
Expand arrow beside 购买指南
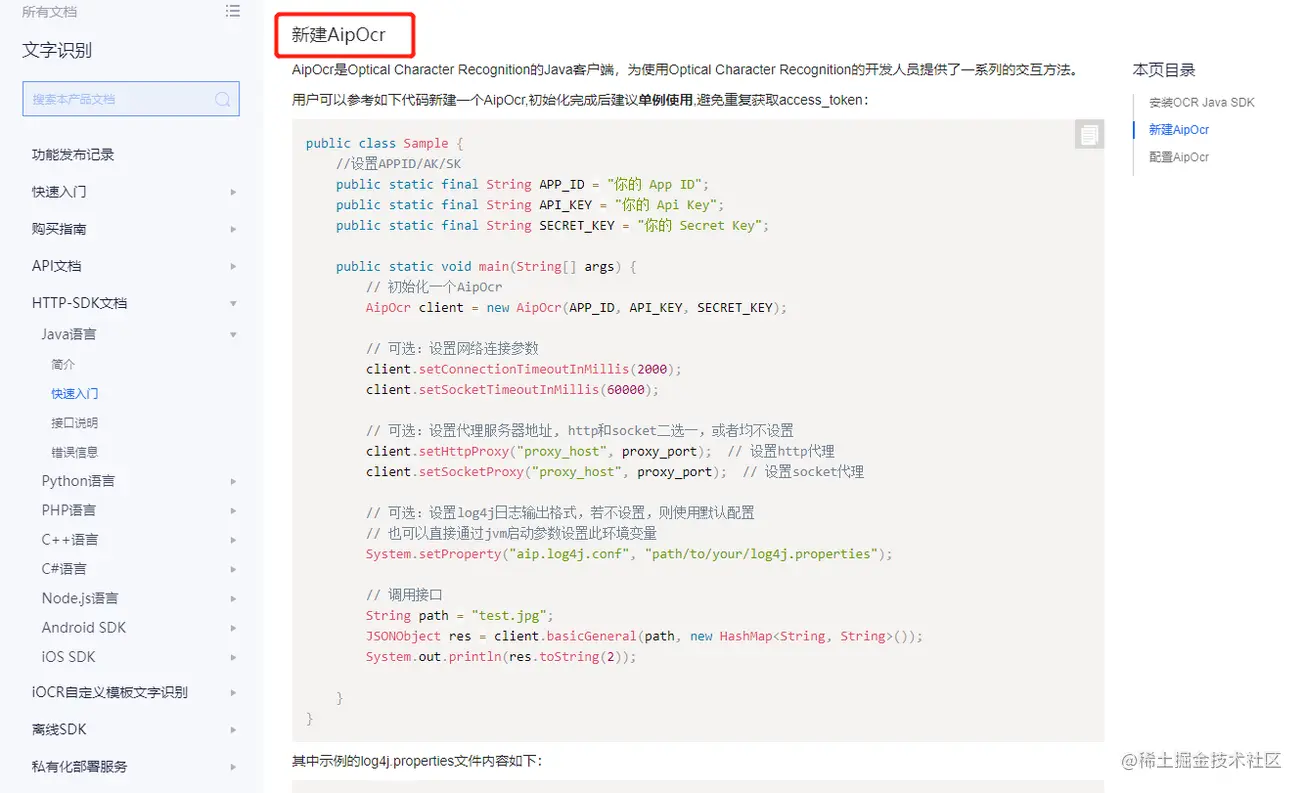233,229
